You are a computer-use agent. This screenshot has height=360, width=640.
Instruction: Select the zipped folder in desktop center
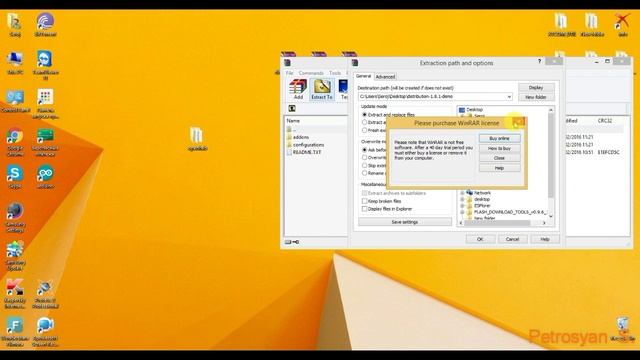coord(197,139)
